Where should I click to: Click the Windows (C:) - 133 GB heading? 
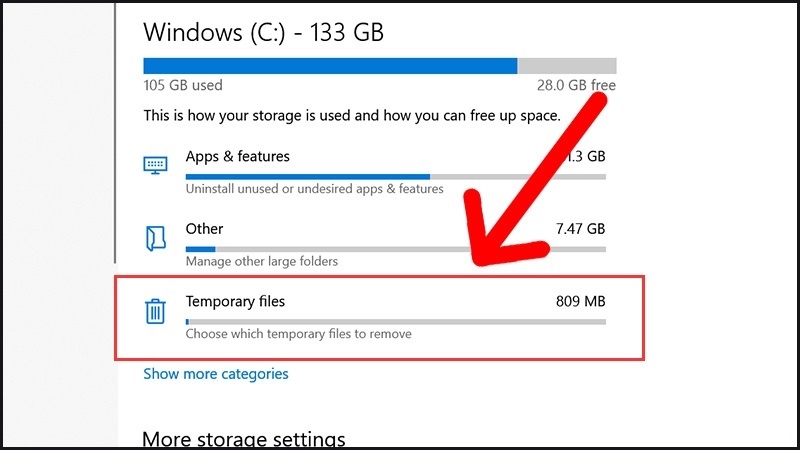pyautogui.click(x=263, y=31)
